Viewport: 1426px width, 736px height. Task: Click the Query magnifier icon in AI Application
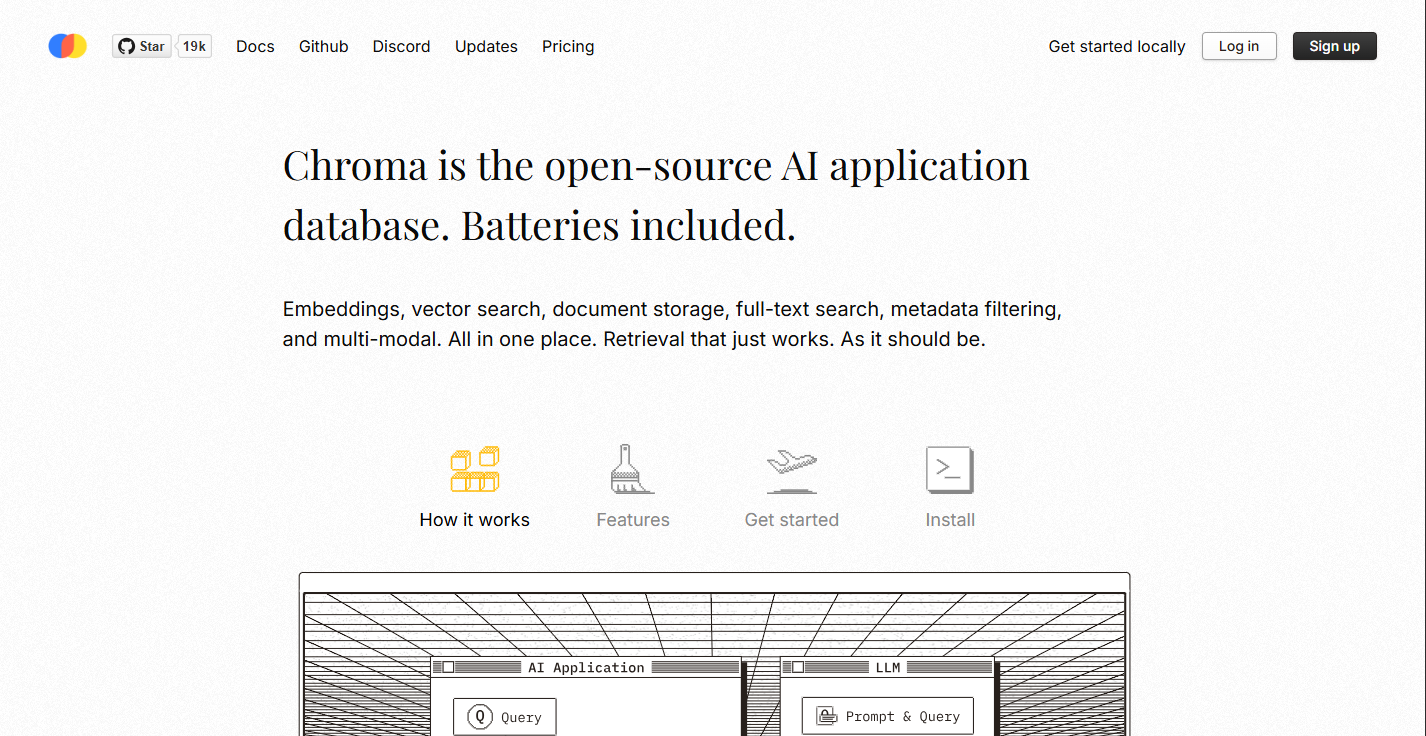point(481,717)
